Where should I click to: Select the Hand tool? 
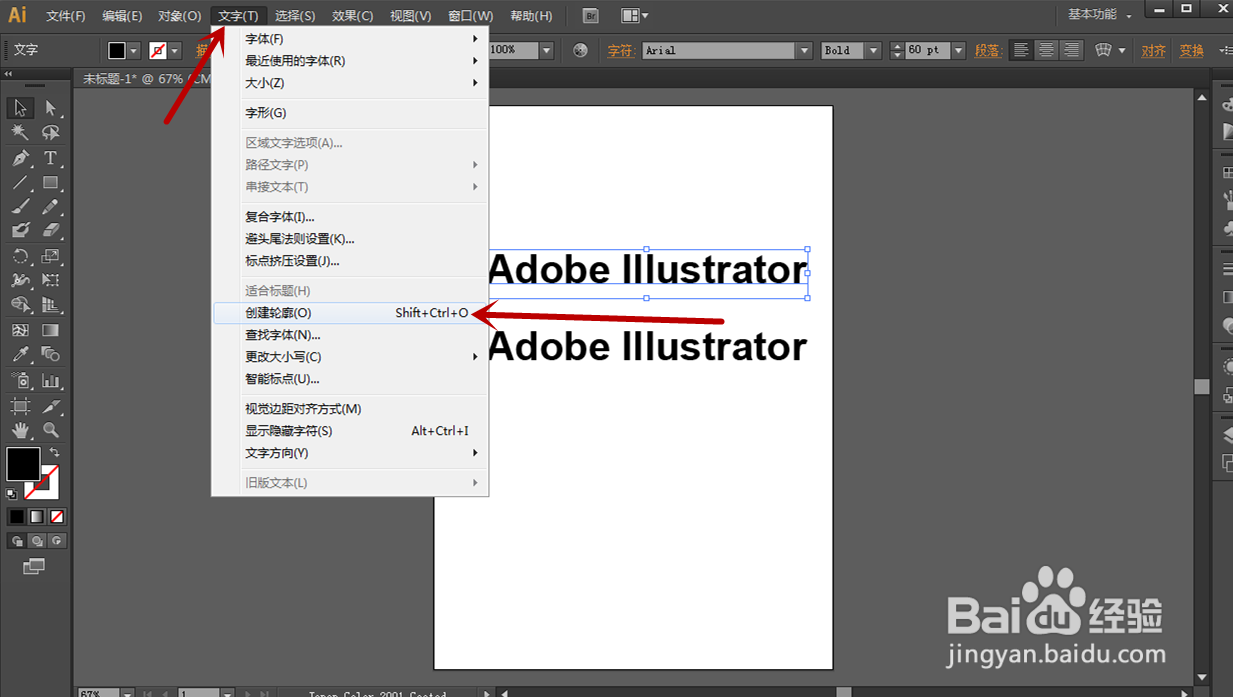pos(20,431)
